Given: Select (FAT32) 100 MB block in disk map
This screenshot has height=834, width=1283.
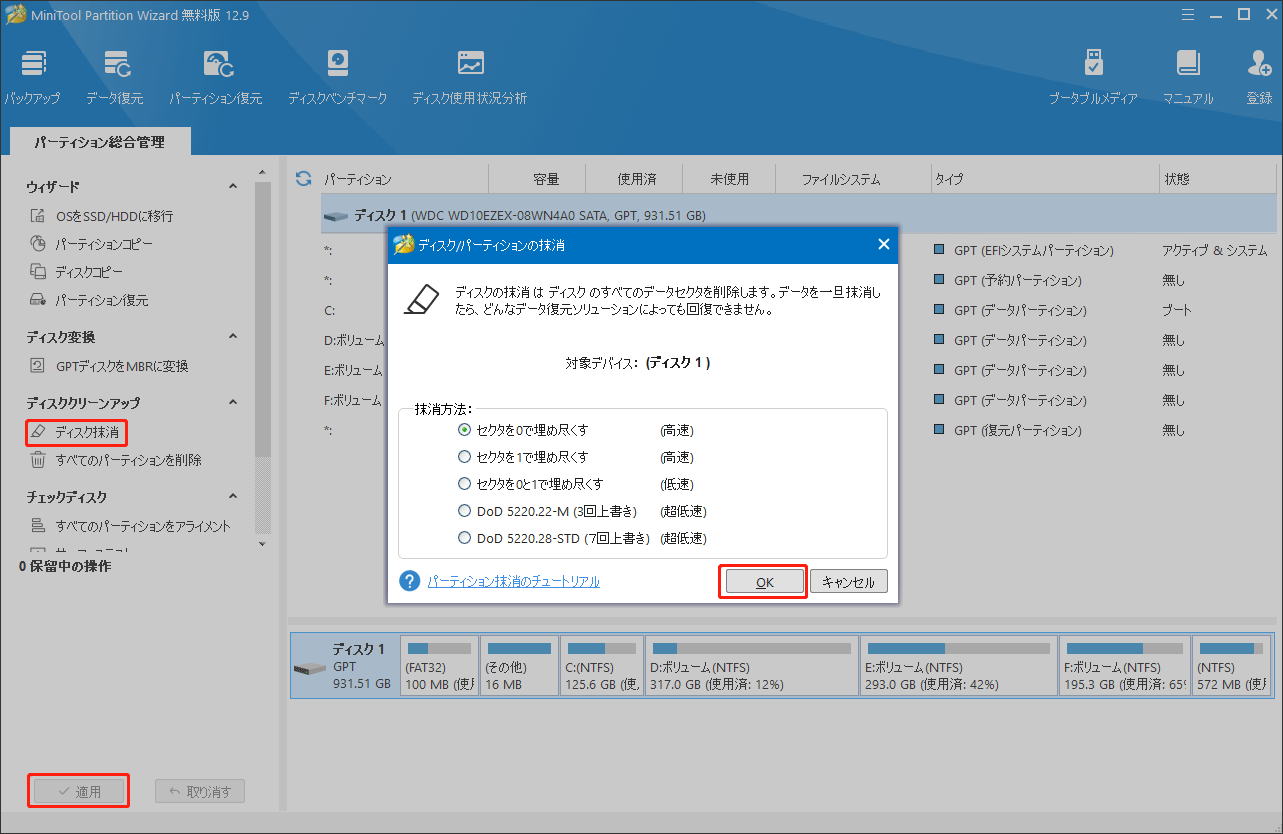Looking at the screenshot, I should point(438,665).
